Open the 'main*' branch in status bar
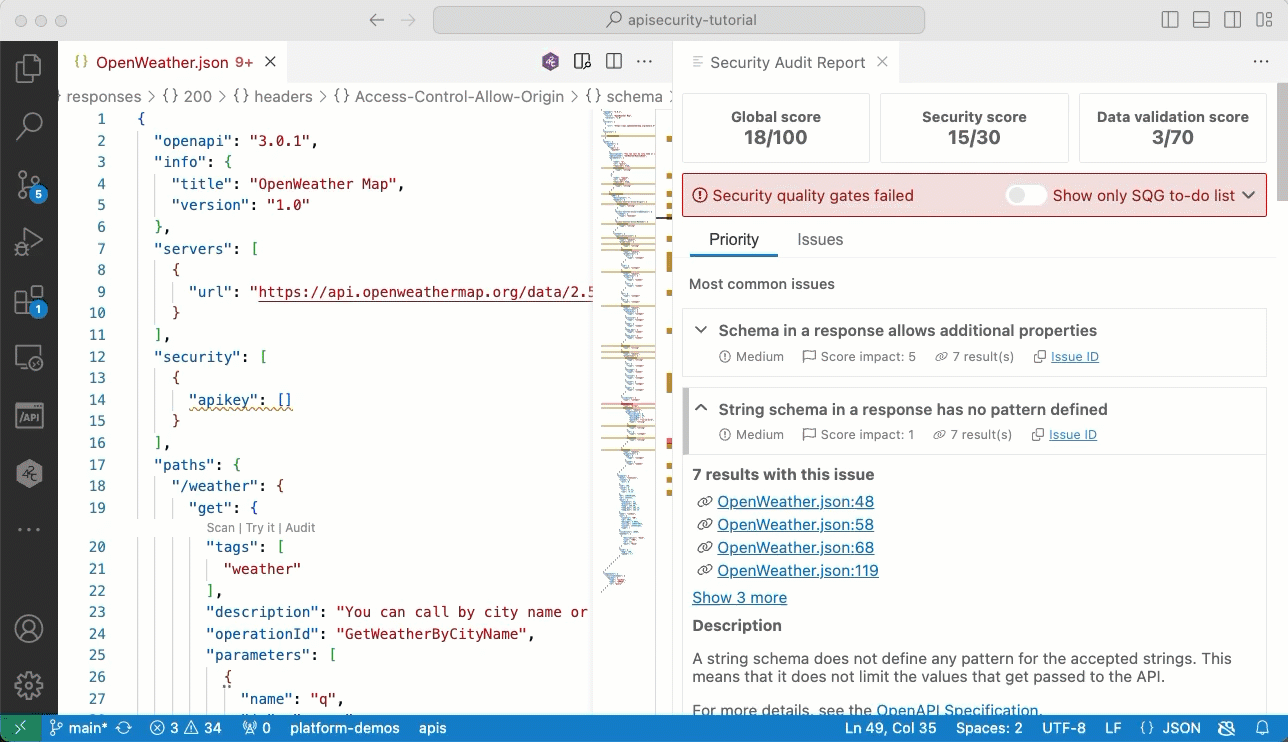This screenshot has width=1288, height=742. click(79, 728)
